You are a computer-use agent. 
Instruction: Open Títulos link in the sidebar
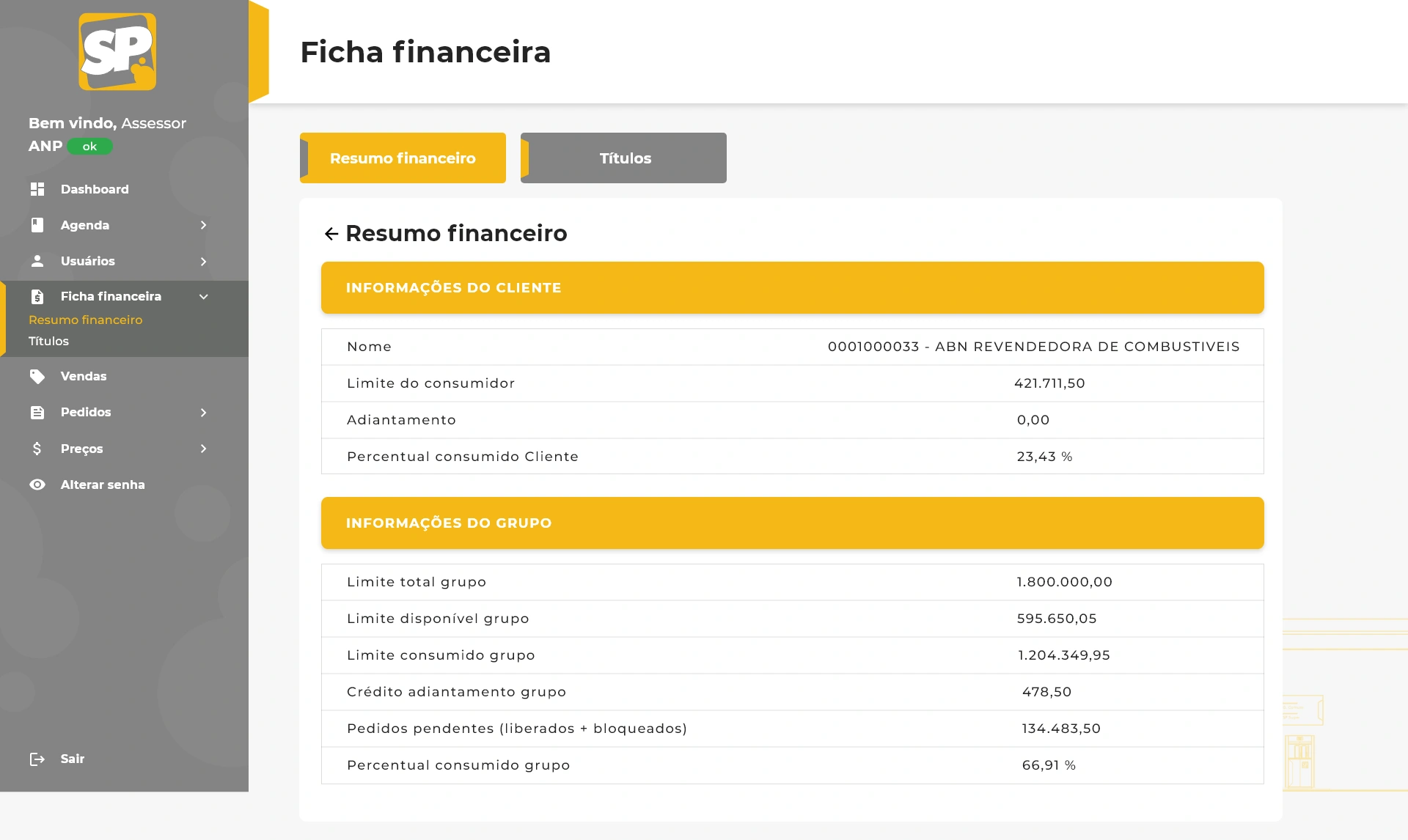pyautogui.click(x=48, y=342)
